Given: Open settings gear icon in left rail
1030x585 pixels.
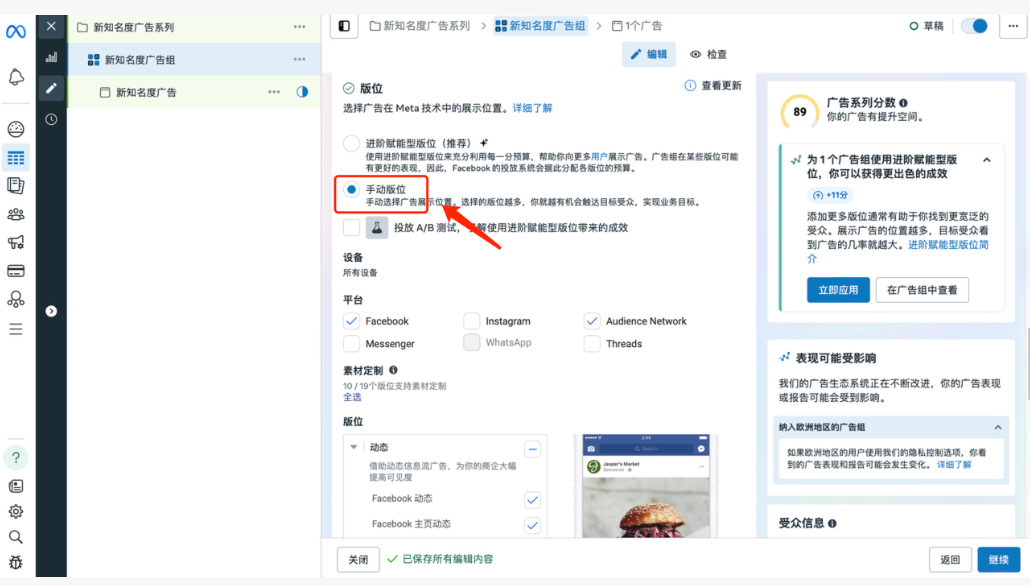Looking at the screenshot, I should (x=16, y=511).
